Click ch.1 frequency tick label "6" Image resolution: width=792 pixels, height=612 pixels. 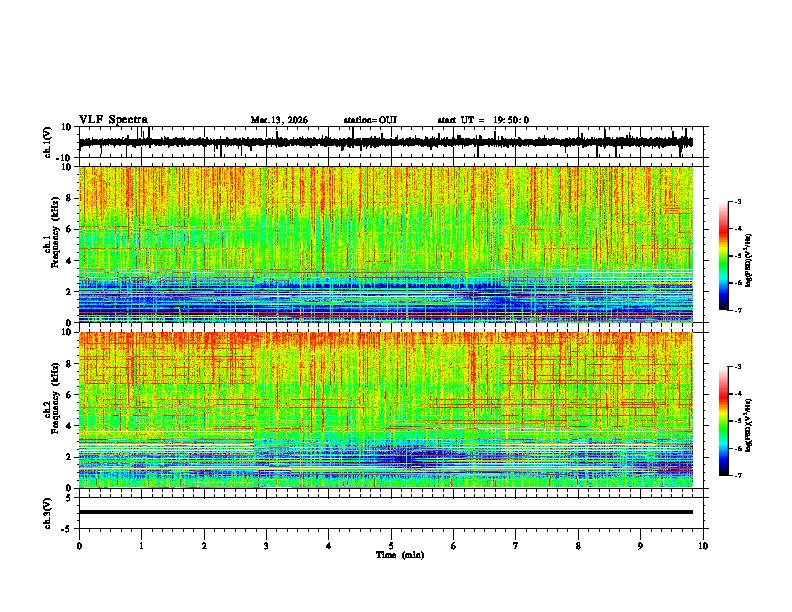[69, 230]
